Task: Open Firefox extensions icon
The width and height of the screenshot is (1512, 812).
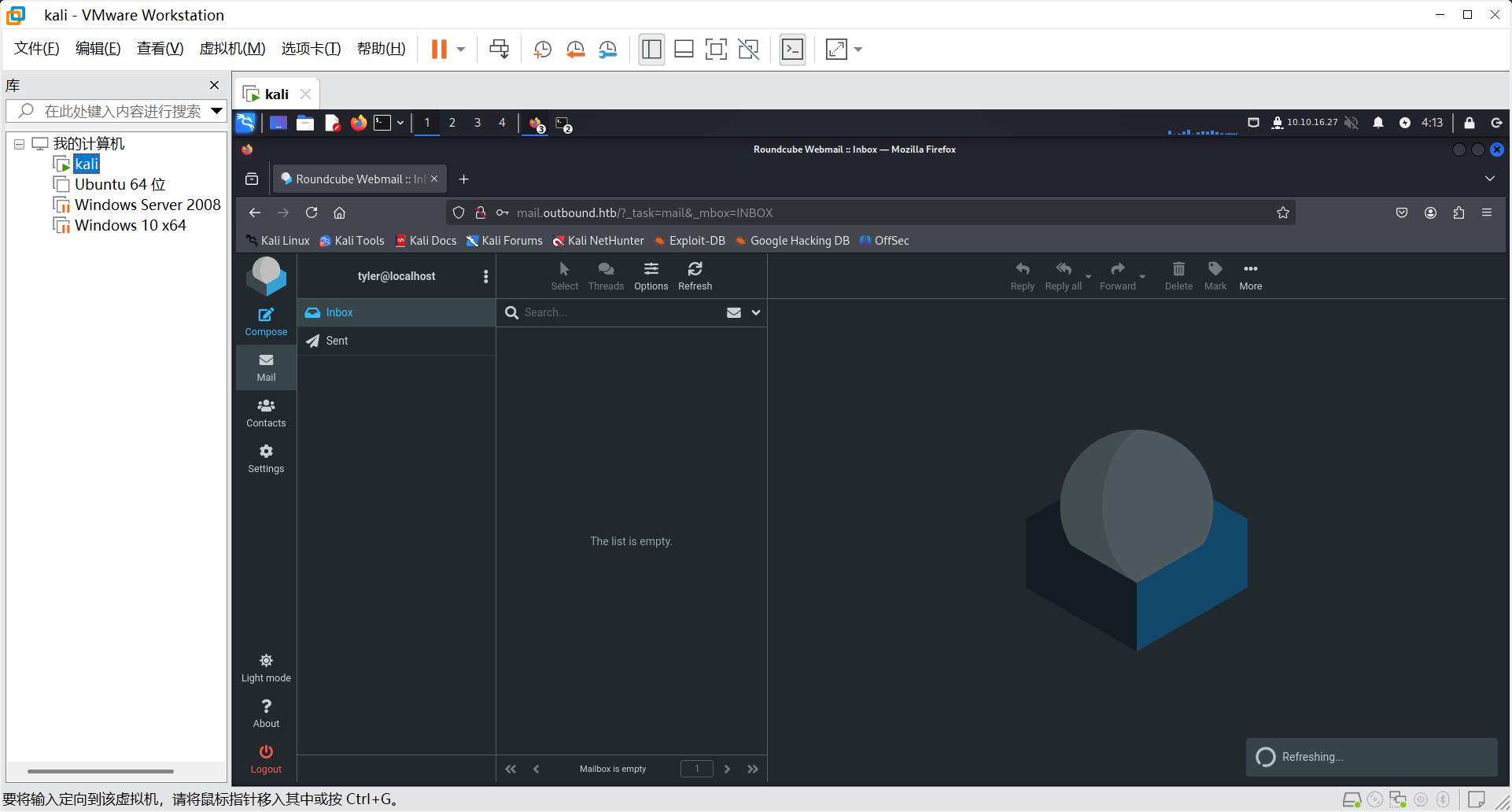Action: pos(1459,212)
